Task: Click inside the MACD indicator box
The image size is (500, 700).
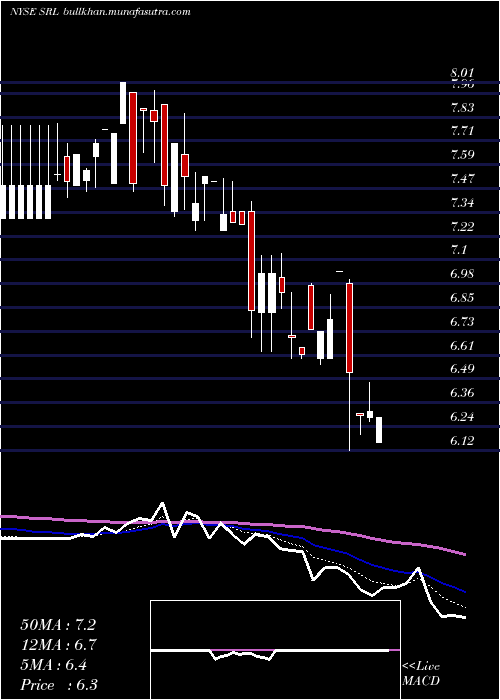Action: (x=275, y=650)
